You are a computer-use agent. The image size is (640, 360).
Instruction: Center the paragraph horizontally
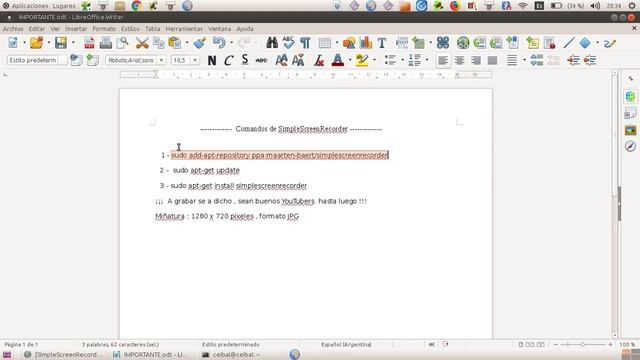[x=459, y=60]
